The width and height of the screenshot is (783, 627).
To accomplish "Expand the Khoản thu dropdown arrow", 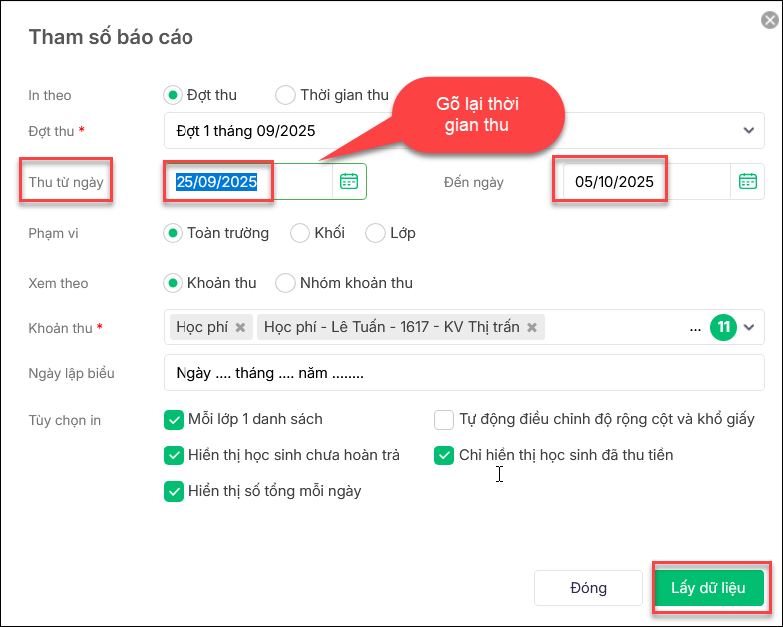I will click(749, 327).
